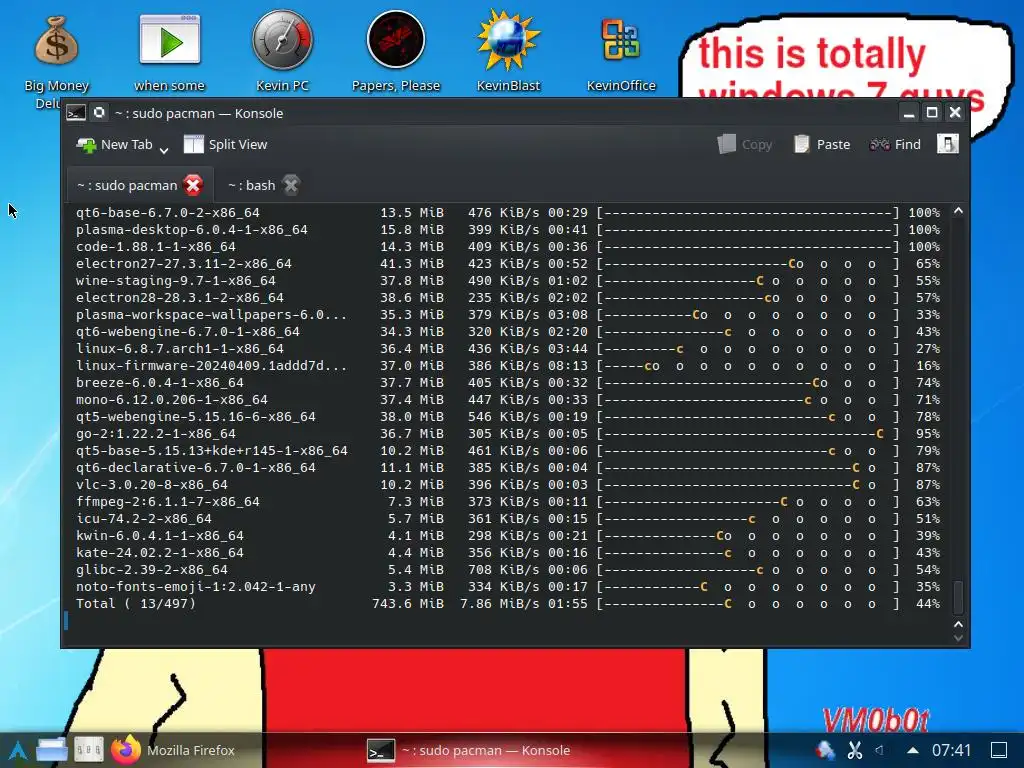Image resolution: width=1024 pixels, height=768 pixels.
Task: Click the 'breeze-6.0.4-1-x86_64' package name
Action: point(159,383)
